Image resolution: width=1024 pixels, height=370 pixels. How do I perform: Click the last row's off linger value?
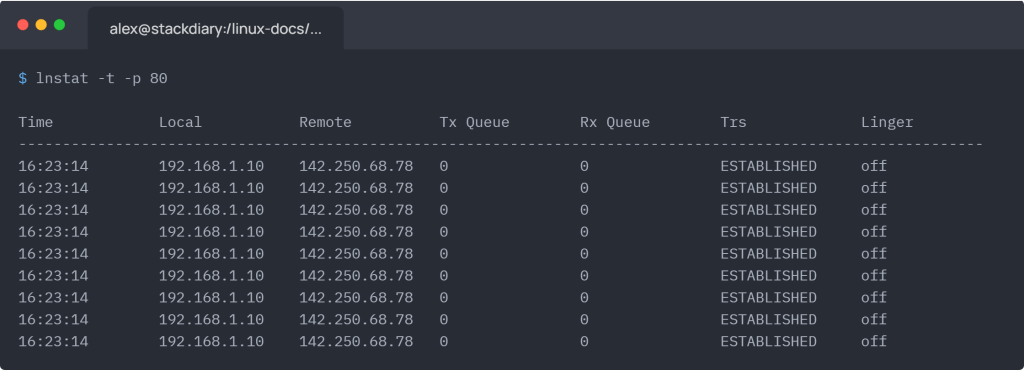(x=874, y=341)
